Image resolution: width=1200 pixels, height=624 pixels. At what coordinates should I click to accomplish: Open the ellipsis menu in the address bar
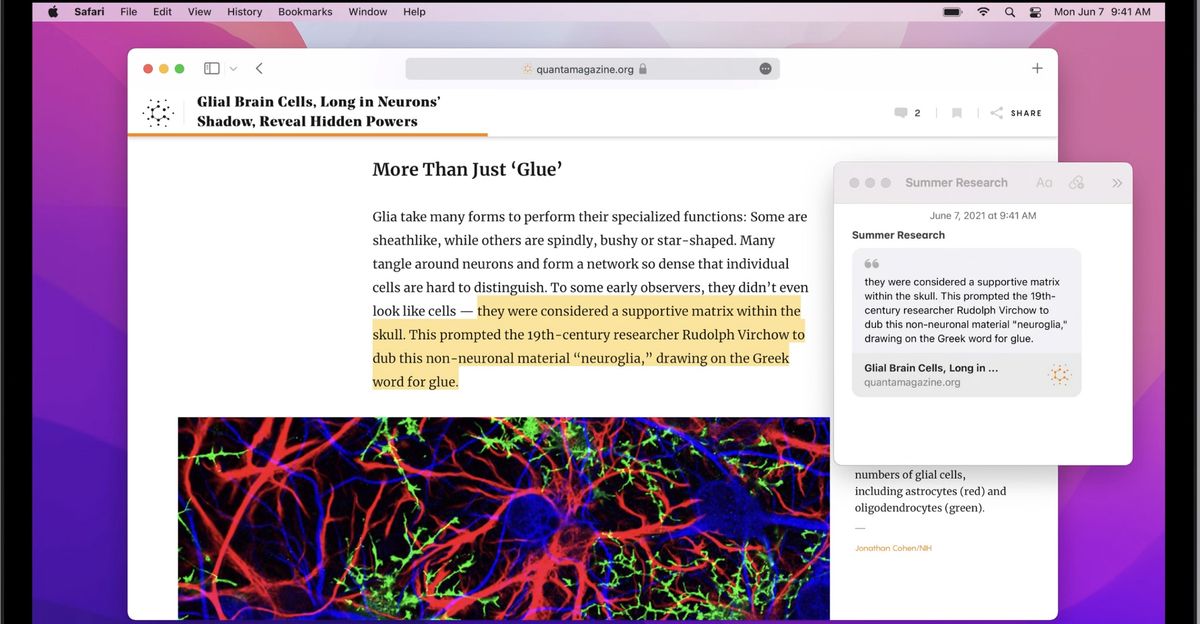pyautogui.click(x=764, y=68)
